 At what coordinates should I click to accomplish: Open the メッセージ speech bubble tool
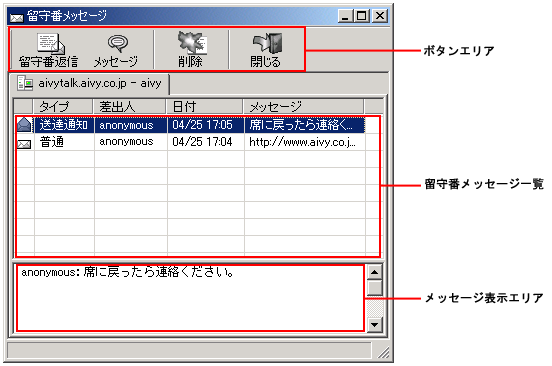point(118,43)
